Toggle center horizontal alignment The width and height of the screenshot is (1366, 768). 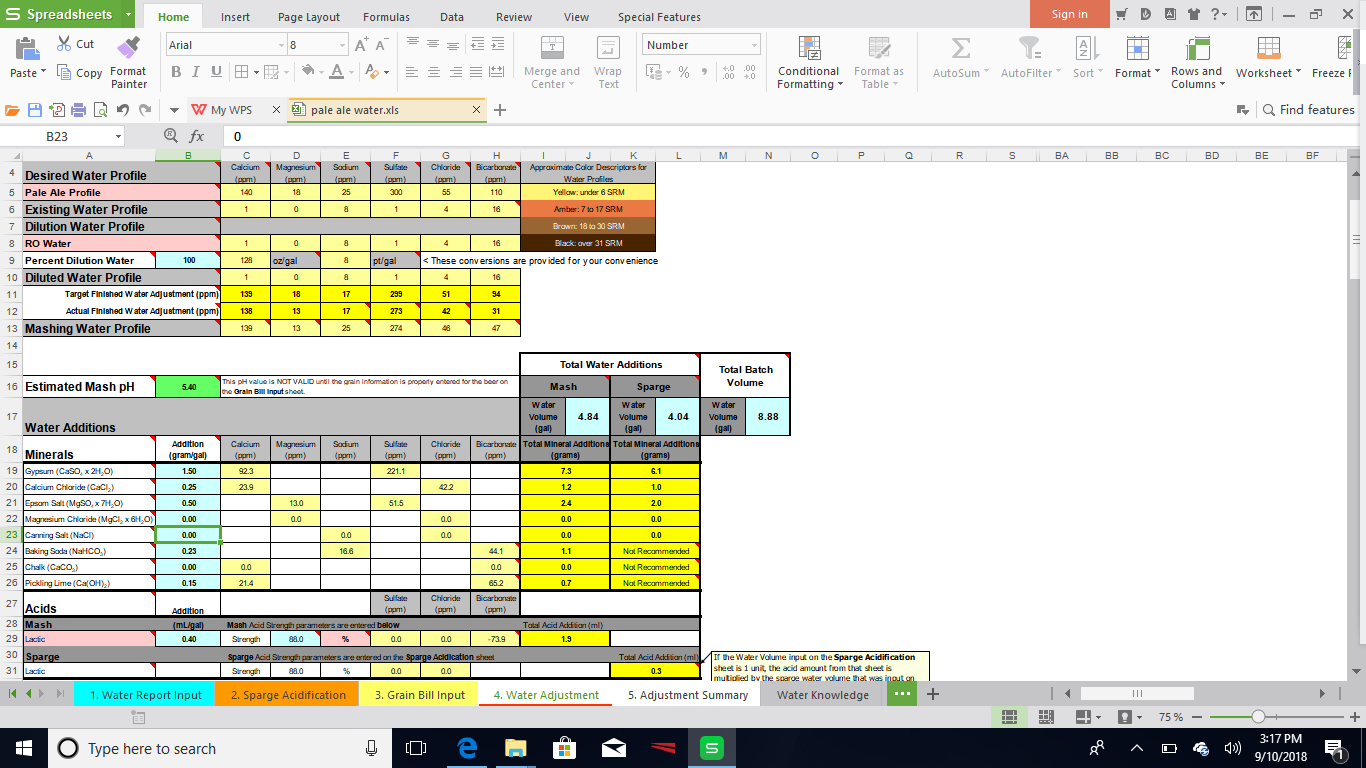tap(434, 72)
